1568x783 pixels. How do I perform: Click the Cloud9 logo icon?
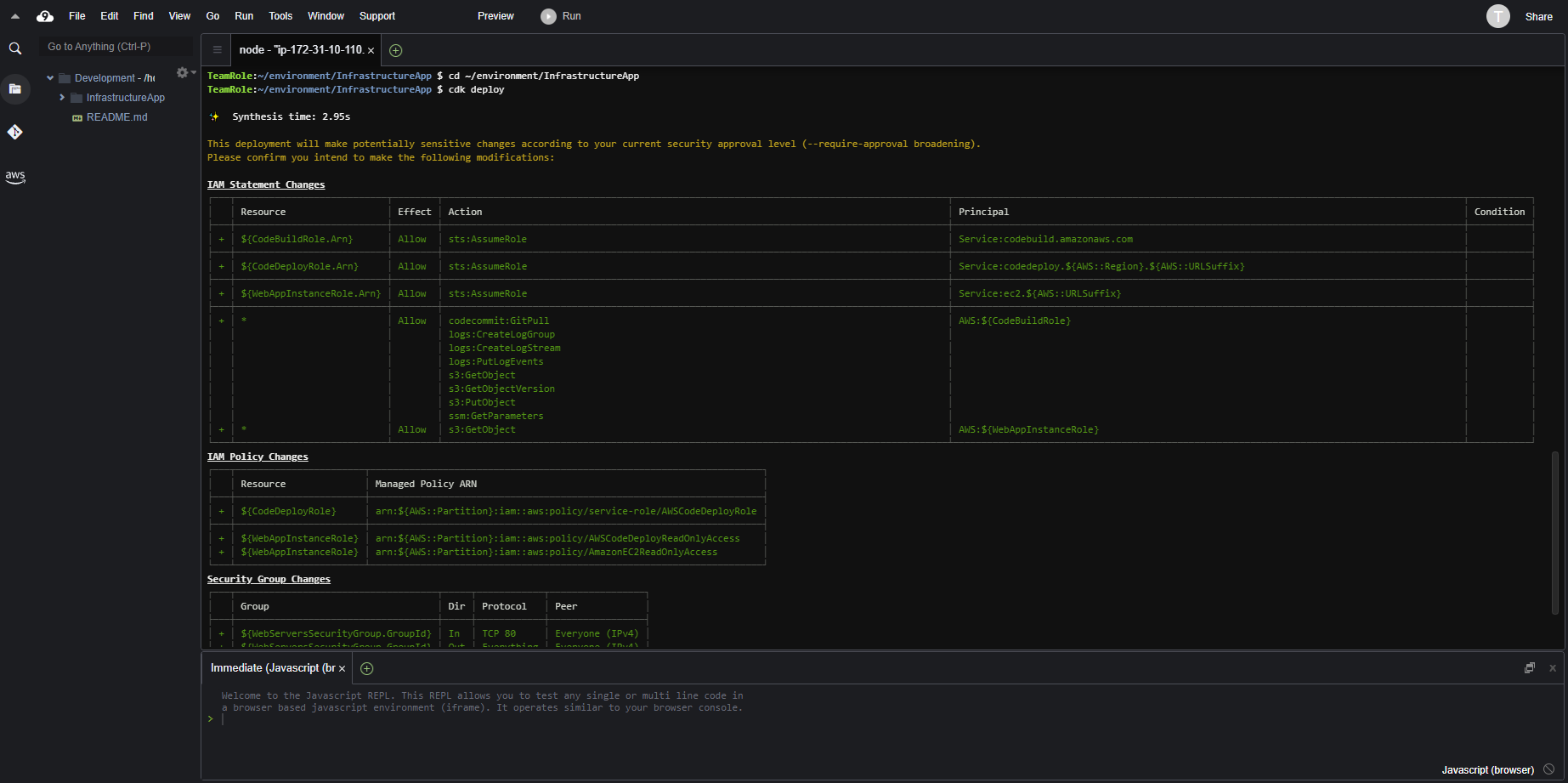45,16
